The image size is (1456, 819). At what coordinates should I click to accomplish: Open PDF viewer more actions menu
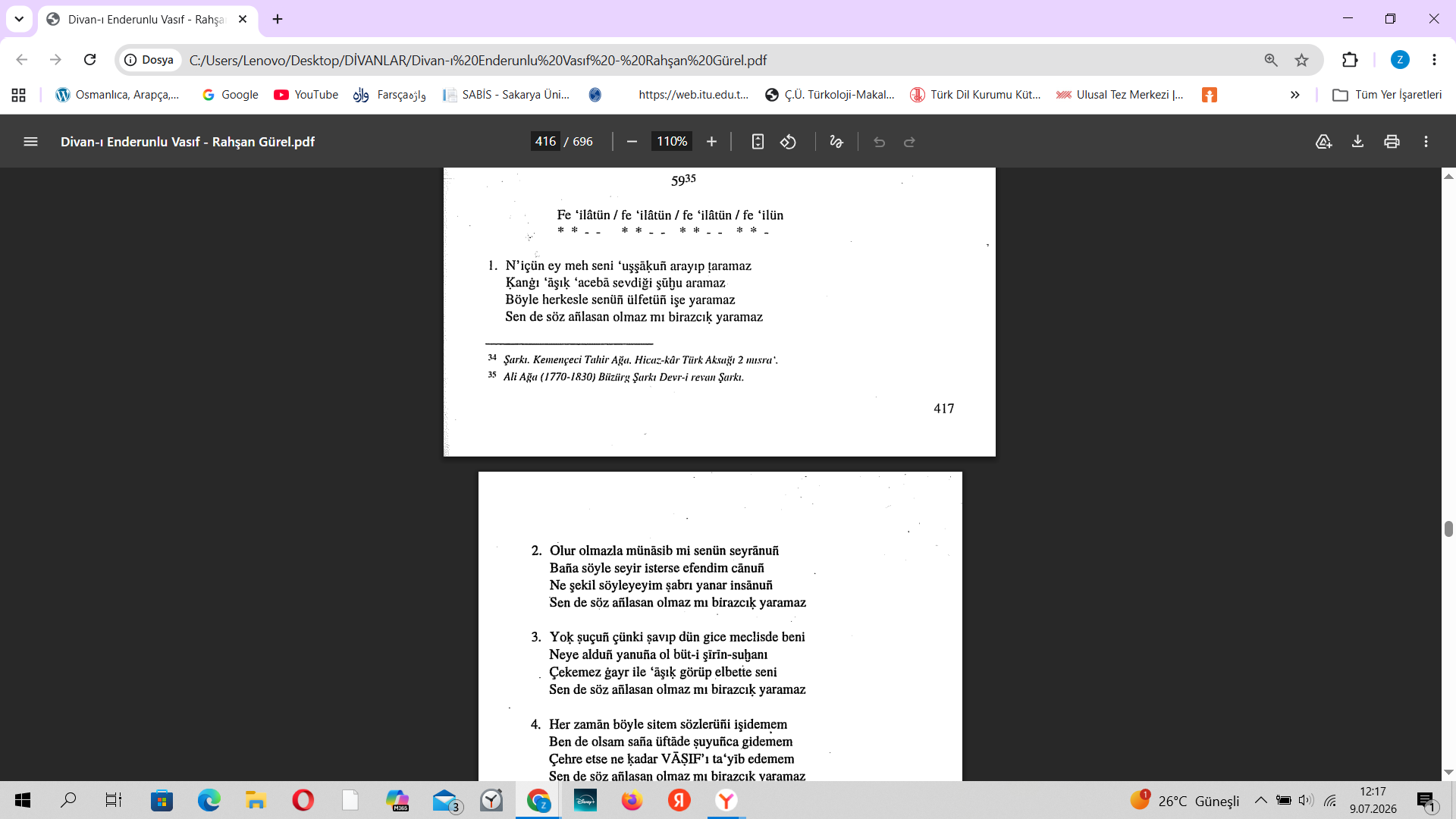1426,142
